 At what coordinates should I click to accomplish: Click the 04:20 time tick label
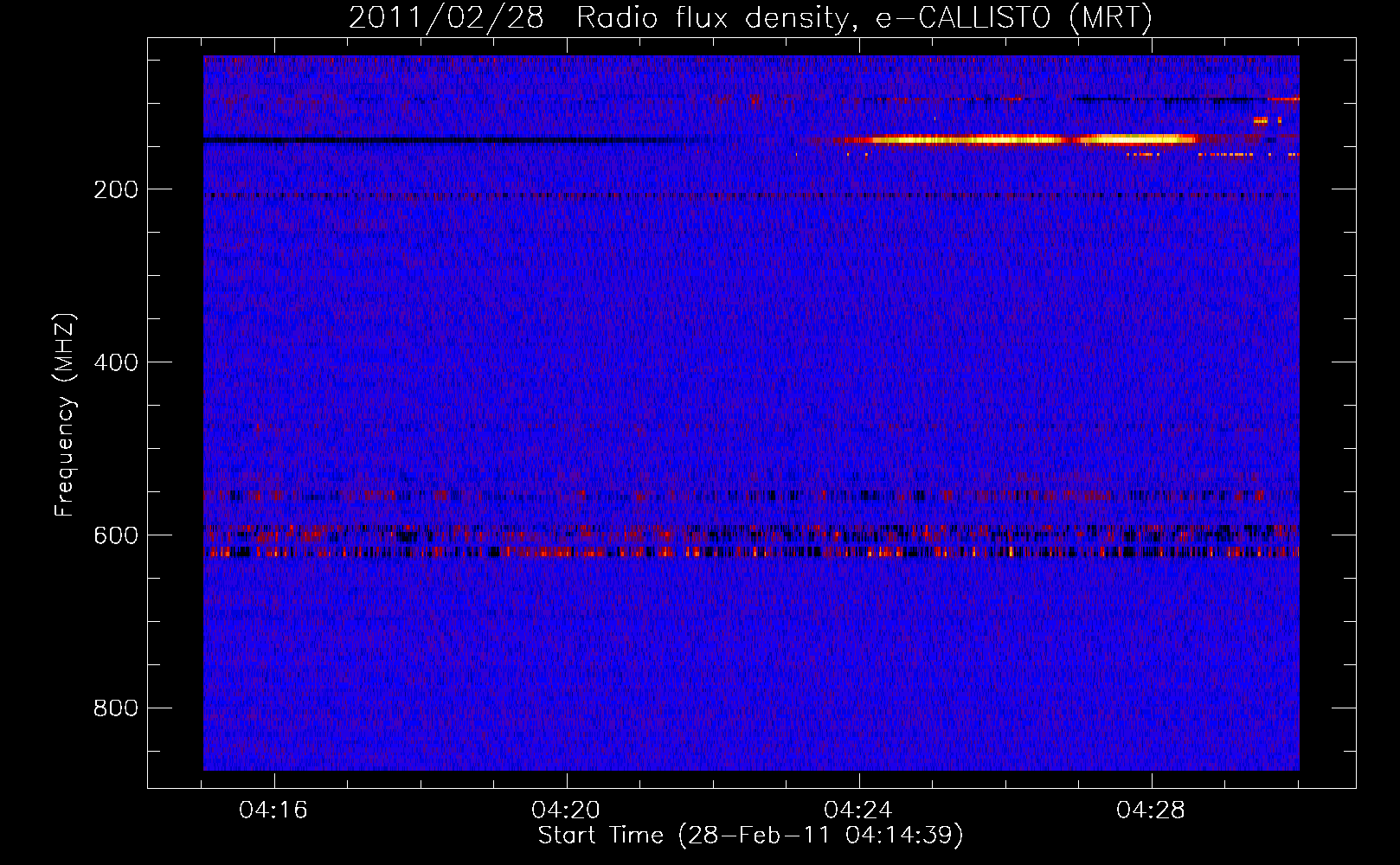click(x=566, y=811)
